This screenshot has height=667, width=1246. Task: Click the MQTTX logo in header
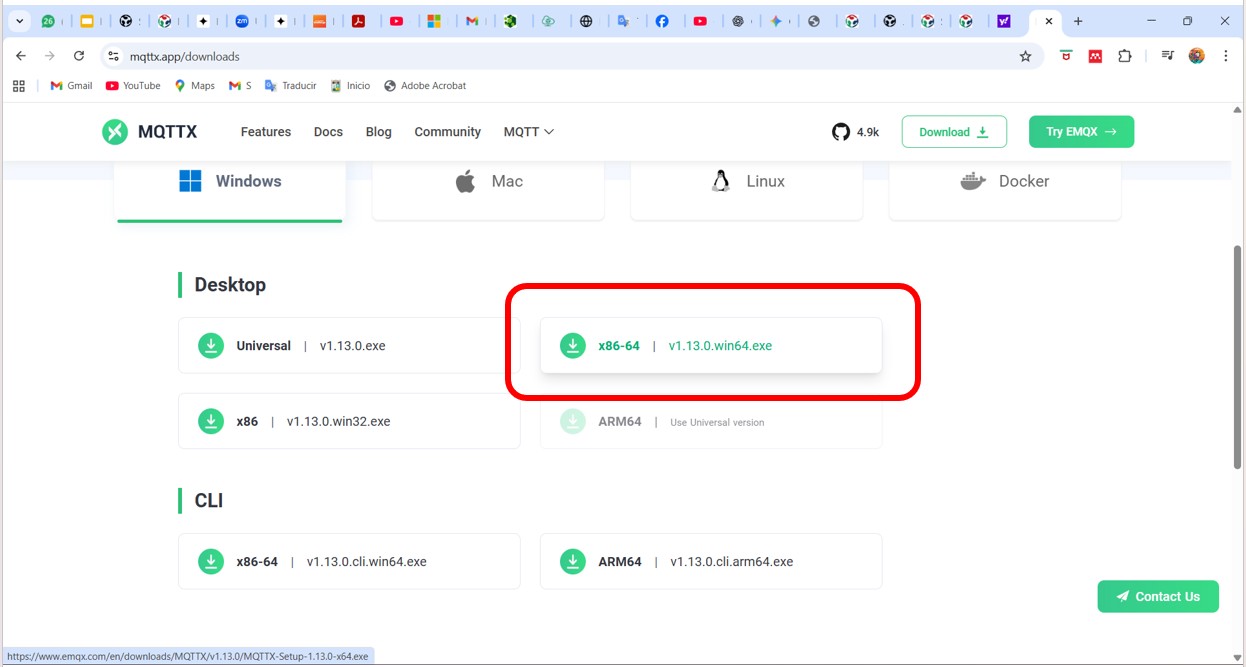pyautogui.click(x=149, y=131)
